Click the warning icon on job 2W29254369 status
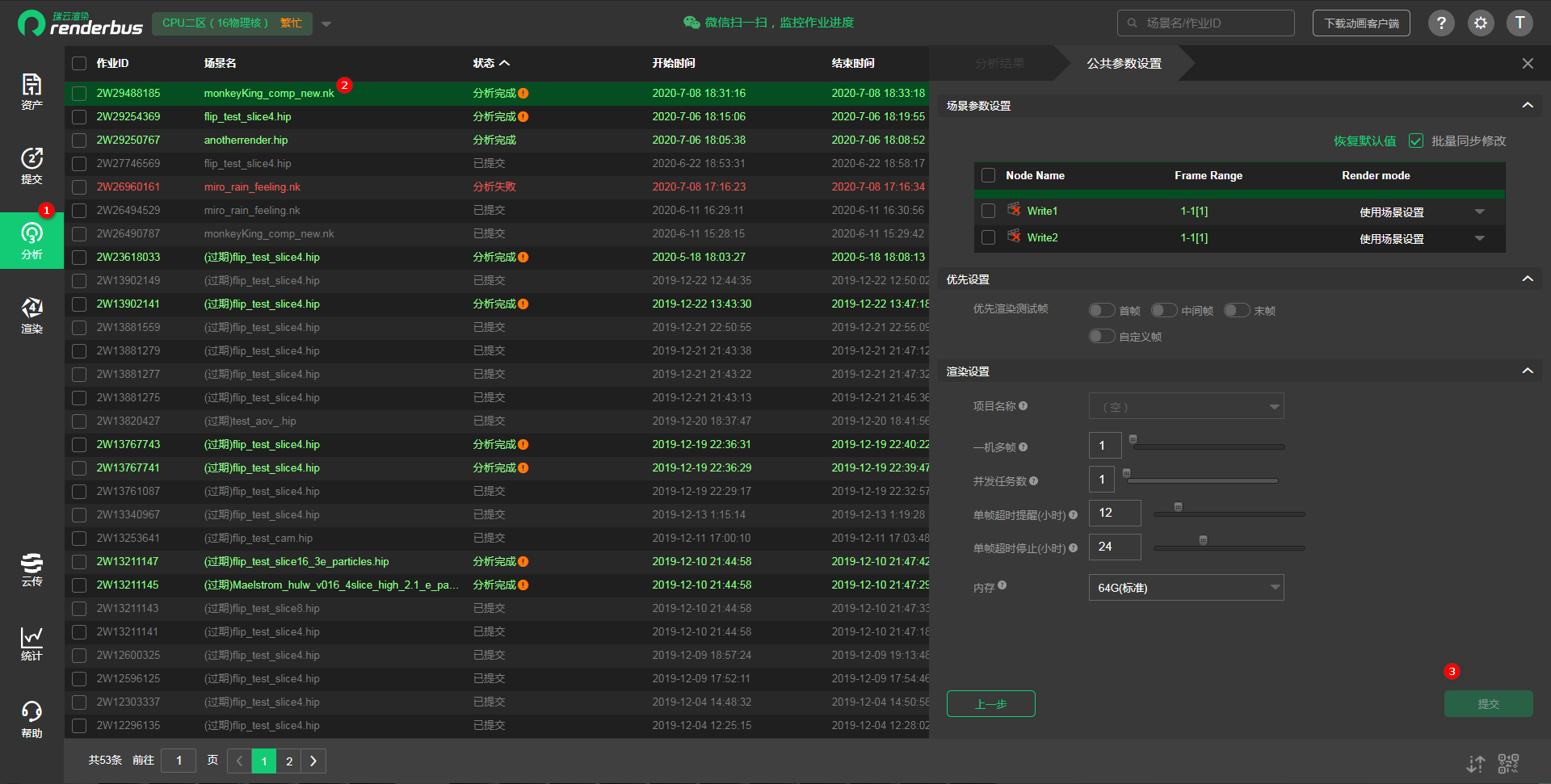The image size is (1551, 784). (x=523, y=117)
